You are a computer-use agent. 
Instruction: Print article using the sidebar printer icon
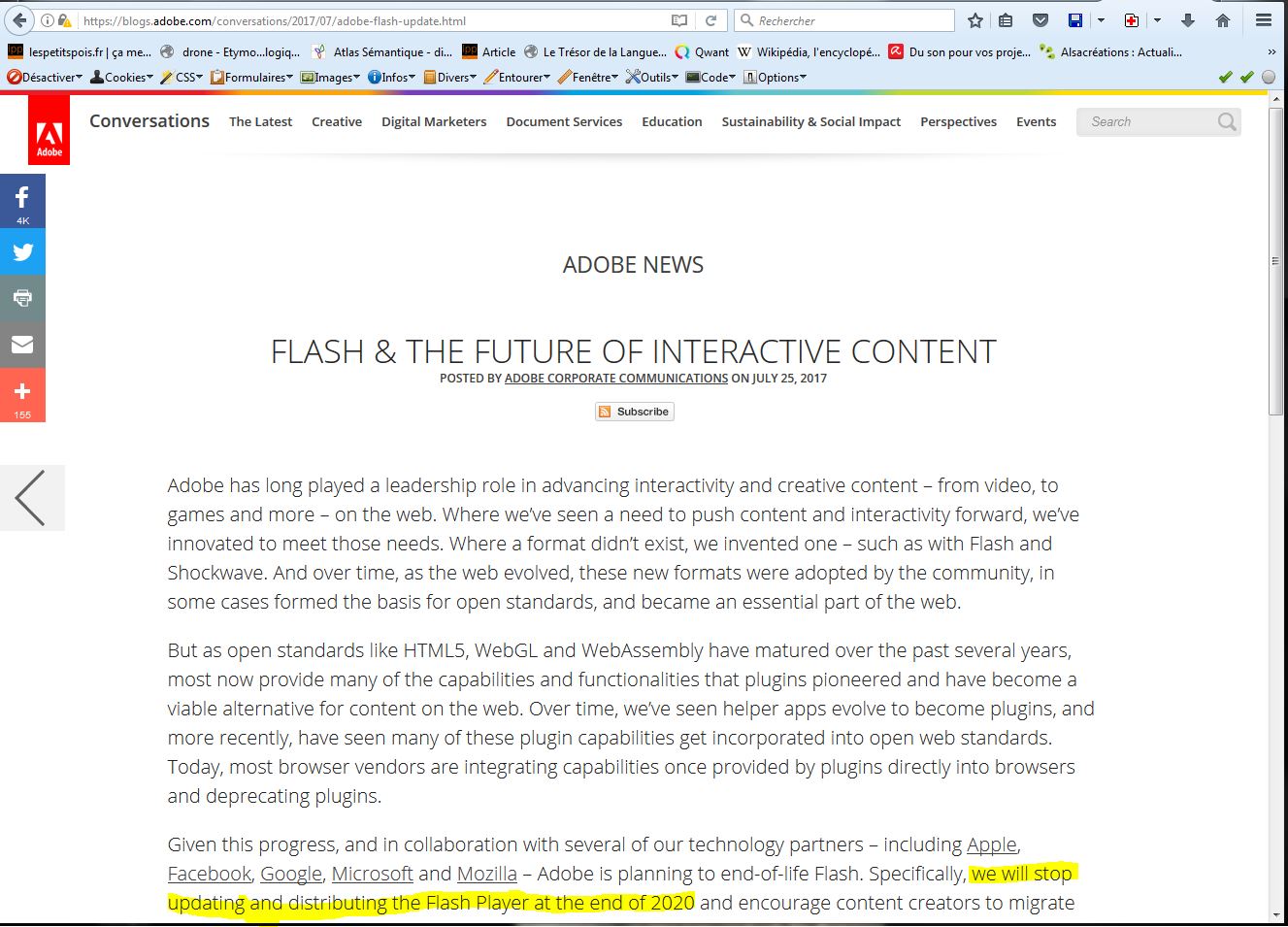[x=22, y=298]
